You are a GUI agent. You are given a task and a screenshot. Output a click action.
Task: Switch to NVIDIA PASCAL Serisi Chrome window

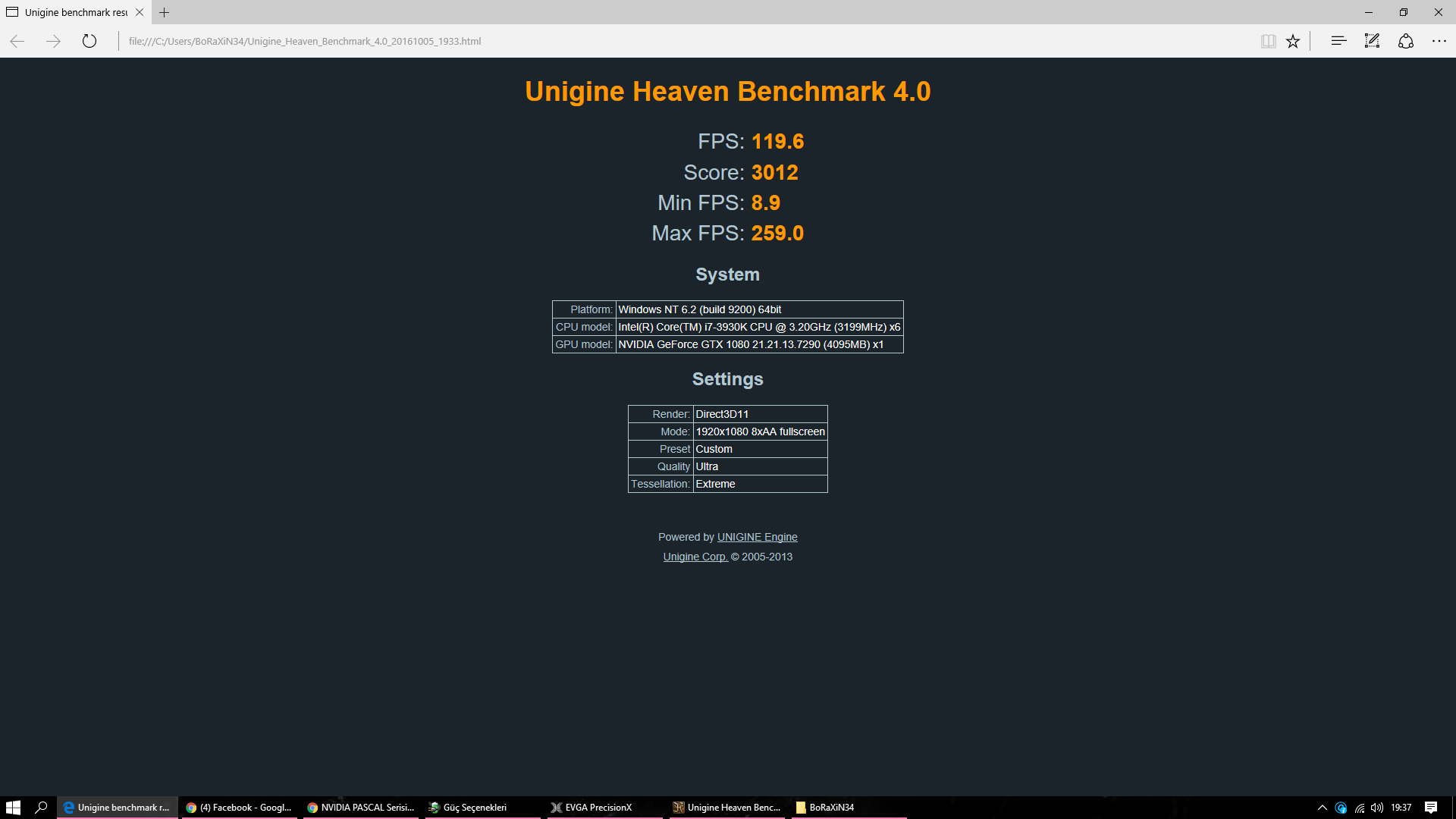[x=361, y=808]
